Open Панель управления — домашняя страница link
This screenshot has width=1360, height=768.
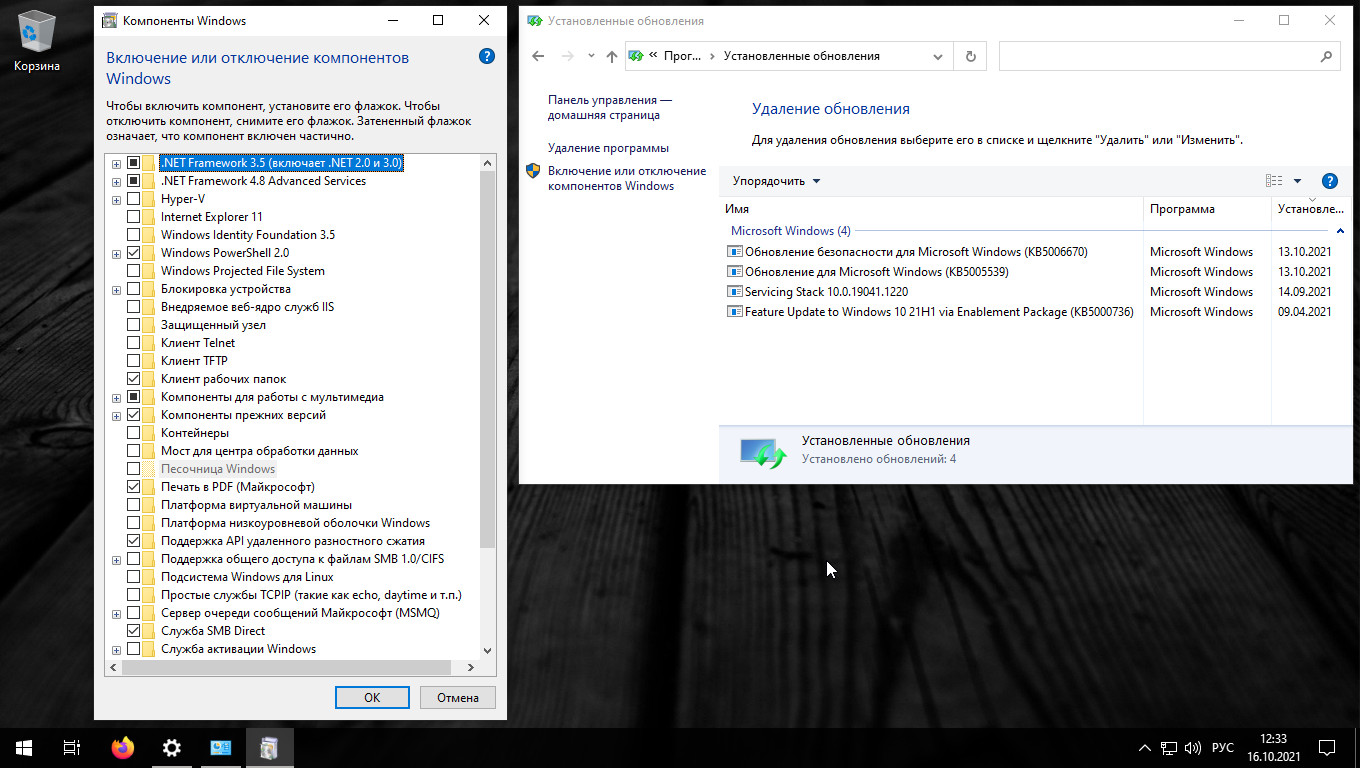610,107
